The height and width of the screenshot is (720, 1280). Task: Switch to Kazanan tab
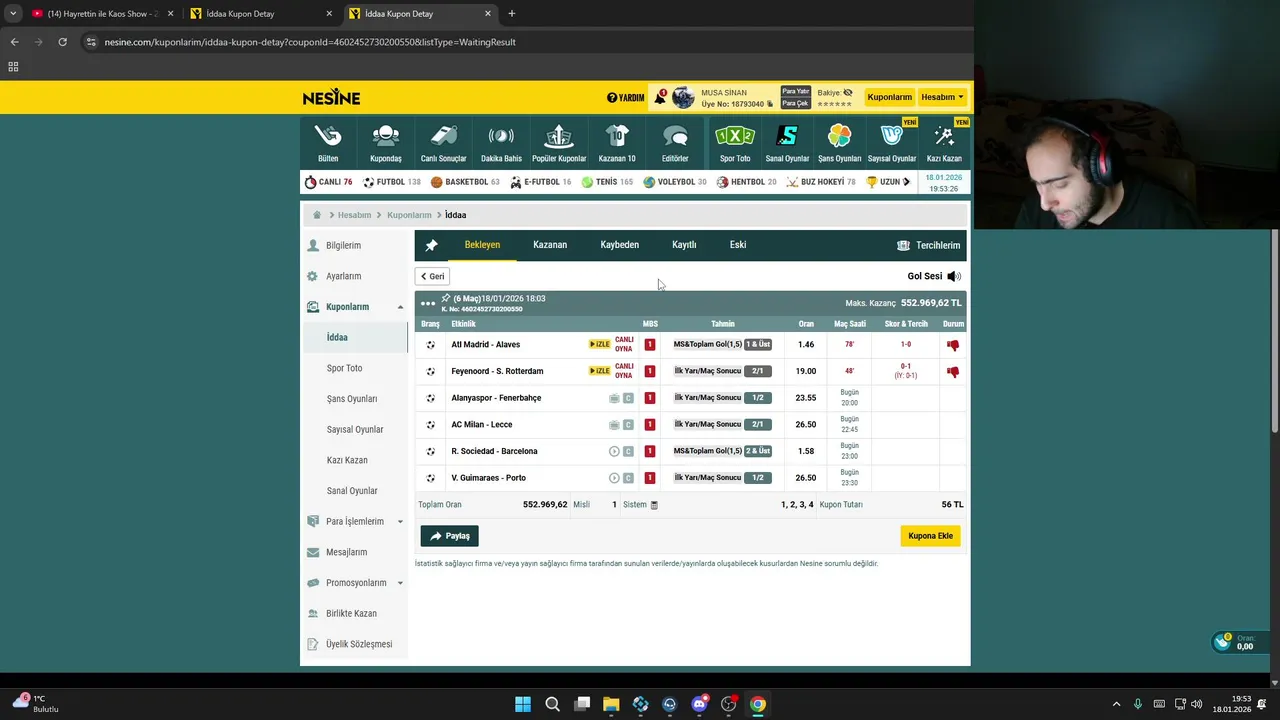click(x=550, y=245)
